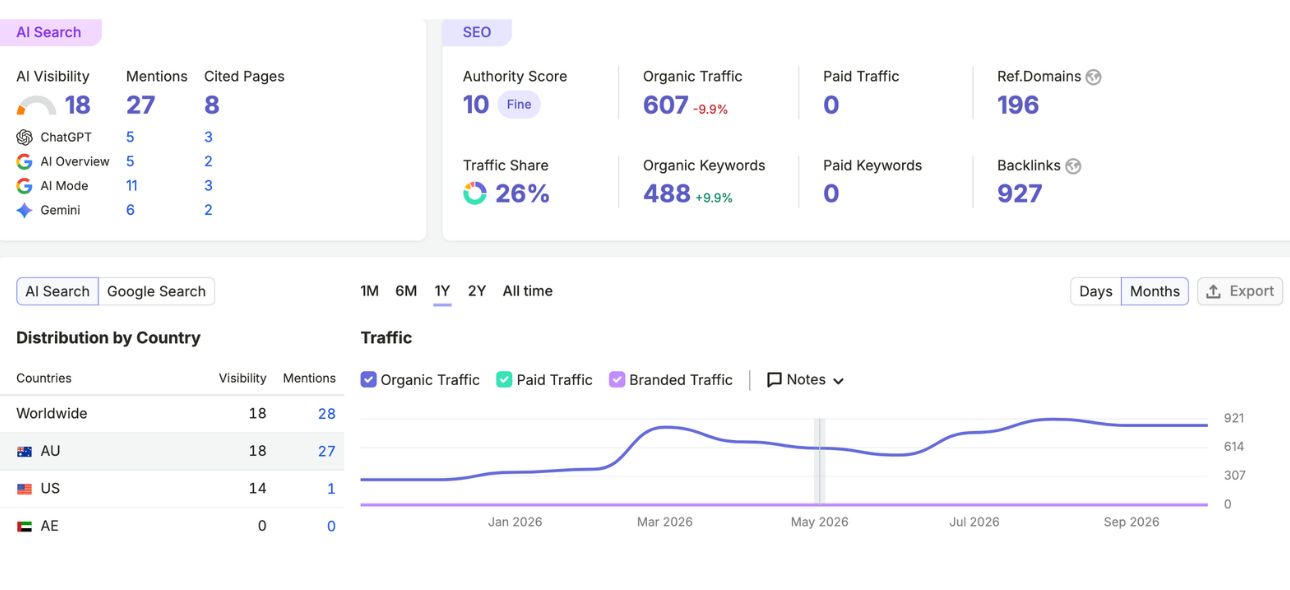
Task: Click the Export button
Action: coord(1240,291)
